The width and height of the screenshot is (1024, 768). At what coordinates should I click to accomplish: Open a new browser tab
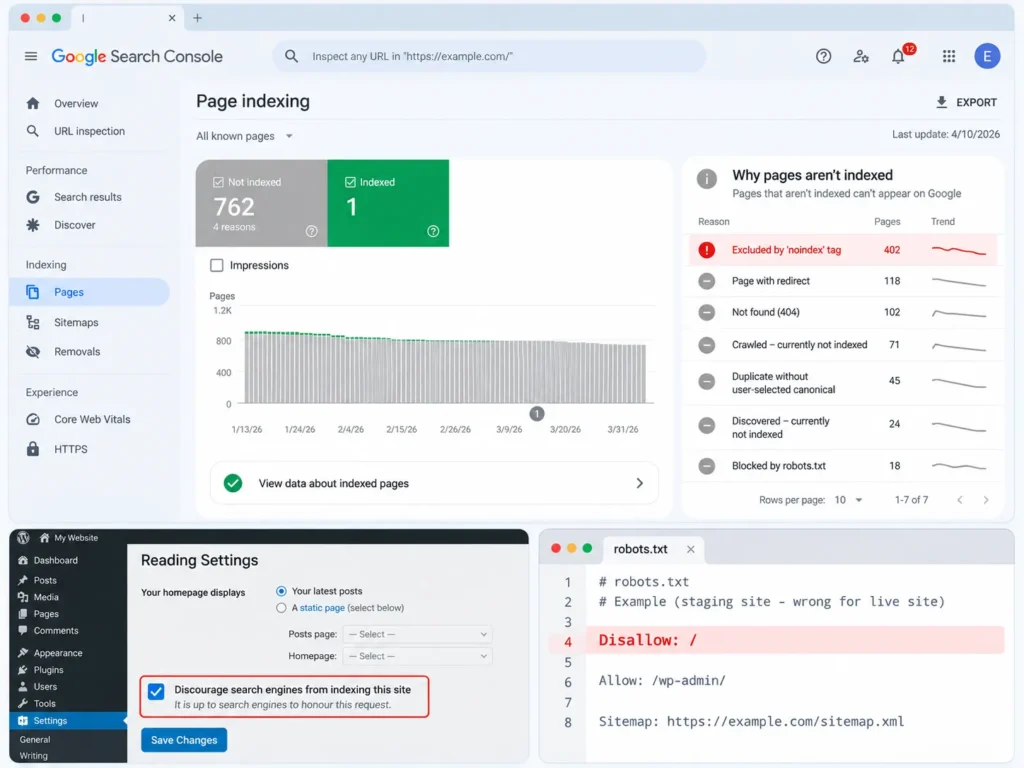[x=197, y=18]
